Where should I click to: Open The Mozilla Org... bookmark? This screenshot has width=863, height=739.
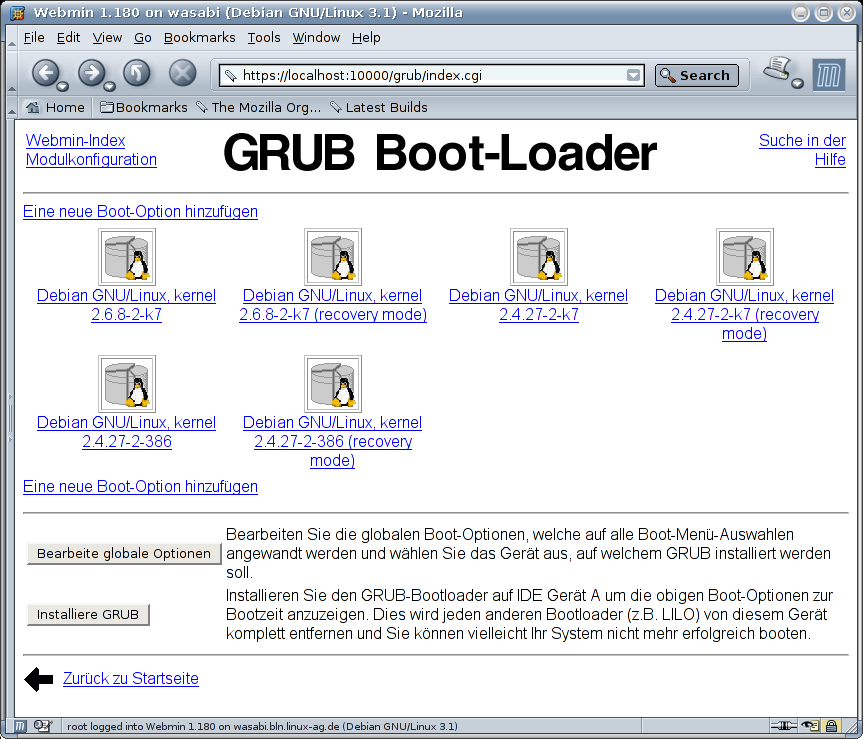point(259,107)
